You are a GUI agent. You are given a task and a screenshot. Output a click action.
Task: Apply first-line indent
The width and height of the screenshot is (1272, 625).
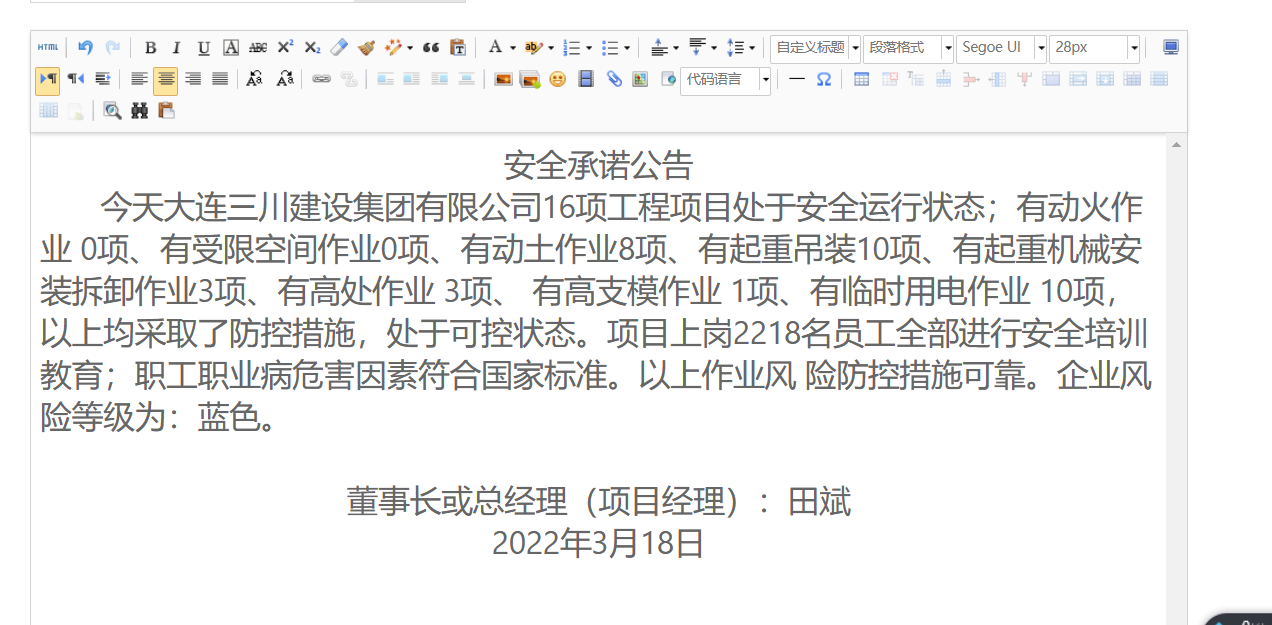click(102, 78)
